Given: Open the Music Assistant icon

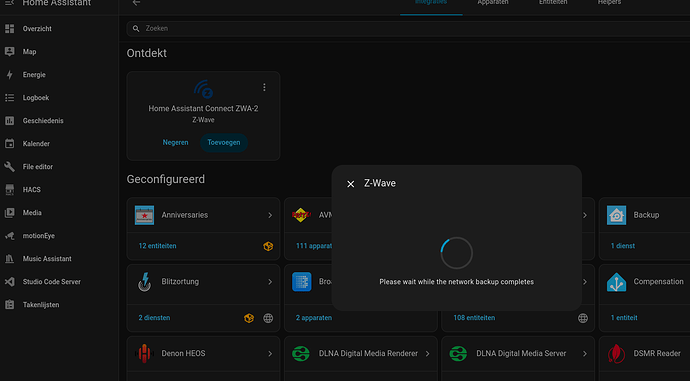Looking at the screenshot, I should (x=10, y=259).
